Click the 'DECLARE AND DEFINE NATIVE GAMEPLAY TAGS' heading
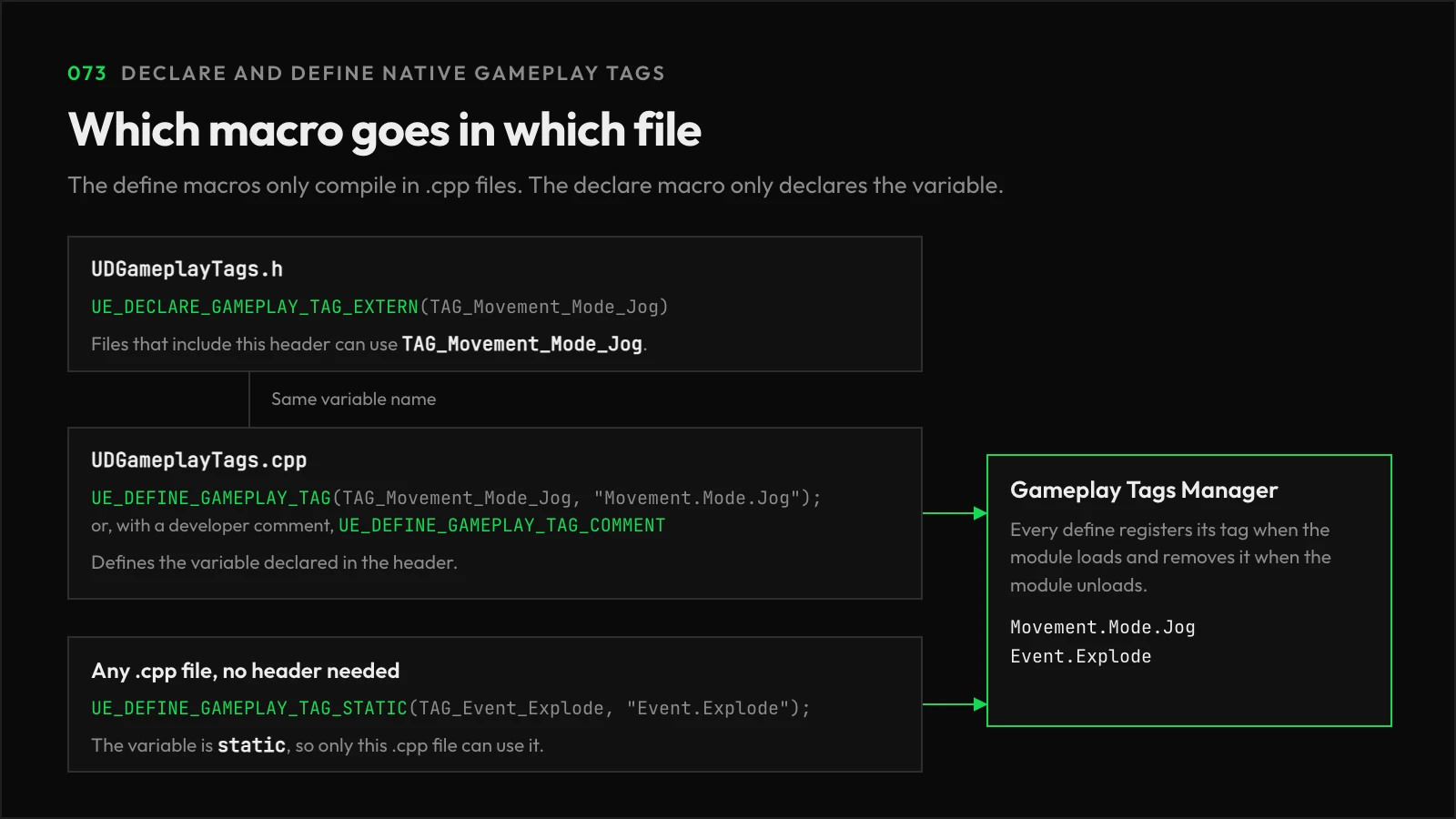The width and height of the screenshot is (1456, 819). 392,74
